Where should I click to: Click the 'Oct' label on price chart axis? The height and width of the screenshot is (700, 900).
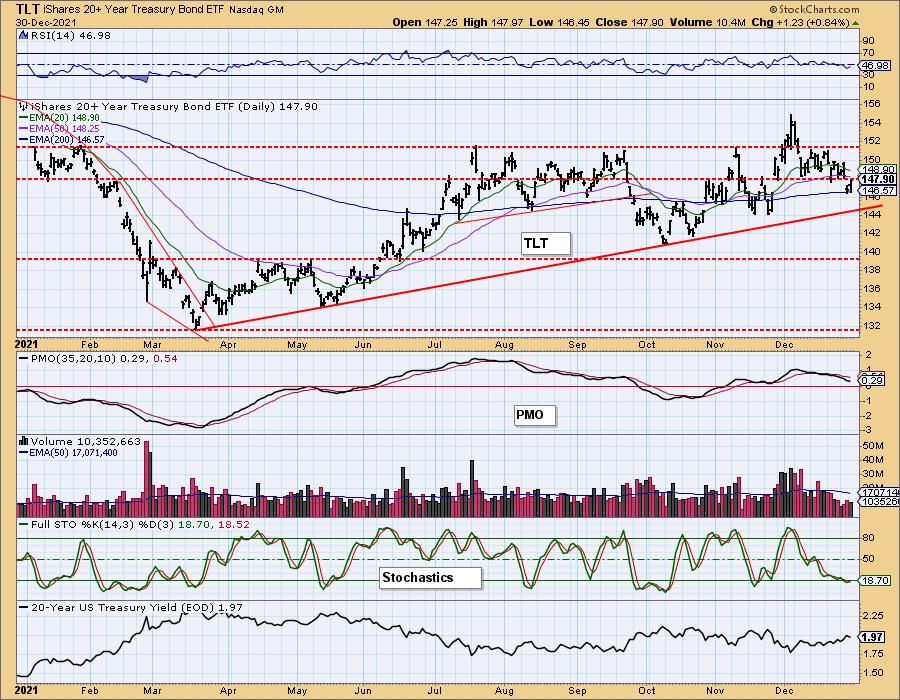click(647, 345)
